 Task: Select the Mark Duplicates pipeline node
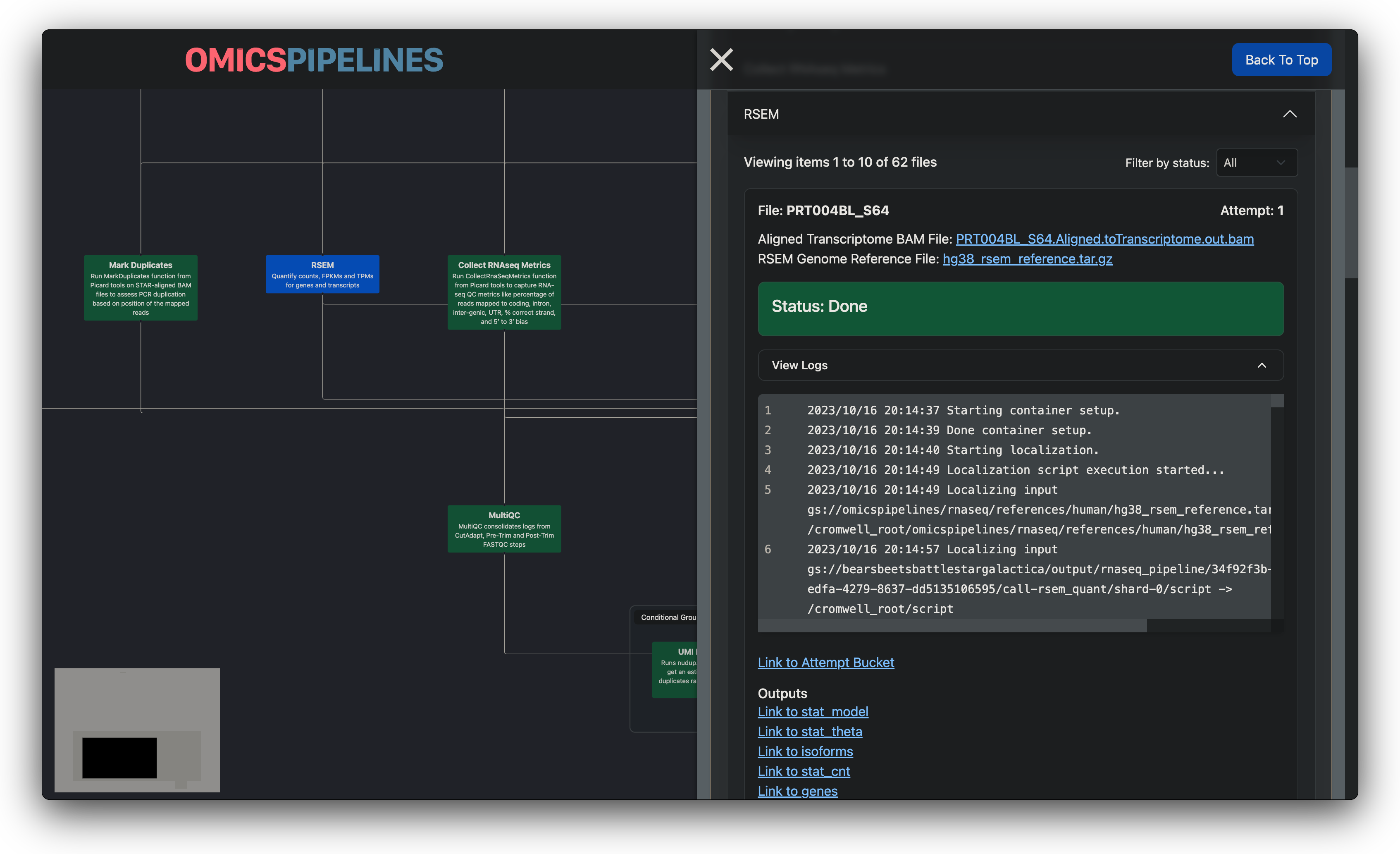(141, 288)
